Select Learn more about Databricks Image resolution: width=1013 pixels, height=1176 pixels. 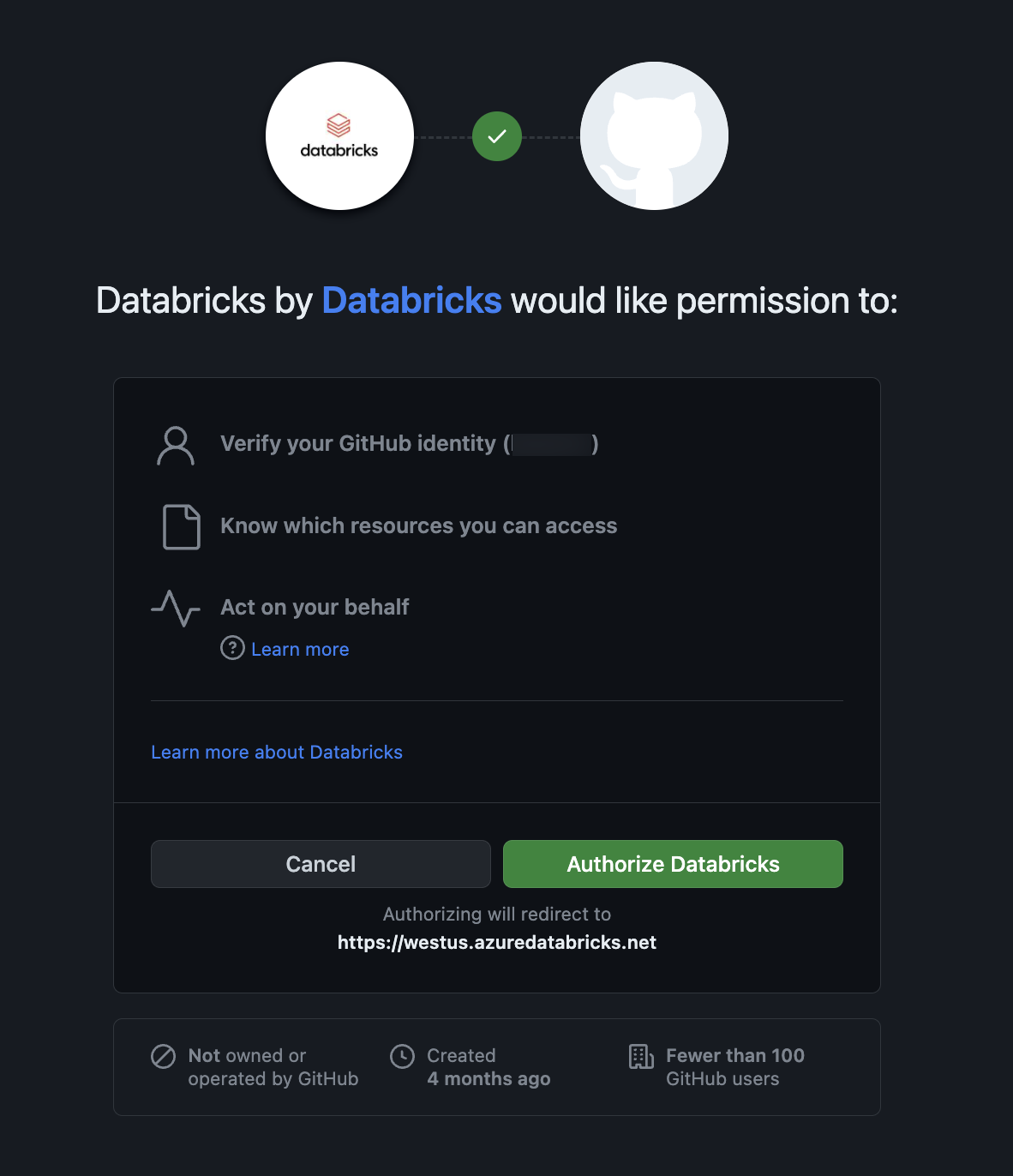point(276,752)
